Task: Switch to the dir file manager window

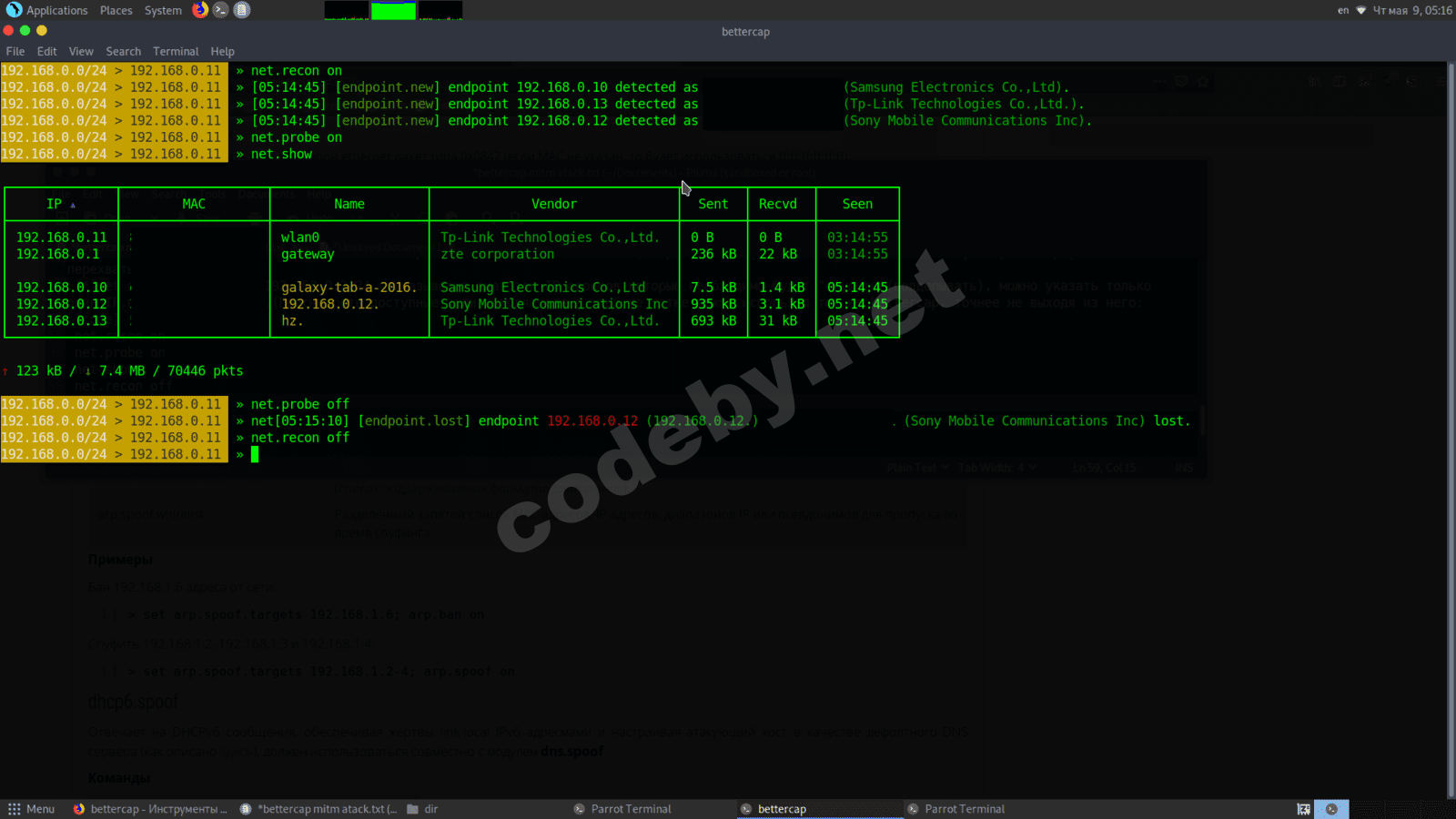Action: pyautogui.click(x=423, y=809)
